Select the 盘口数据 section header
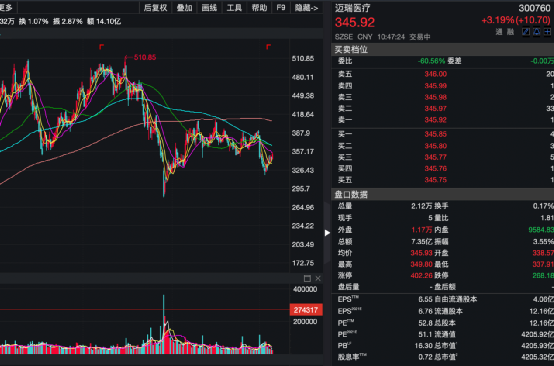Screen dimensions: 554x366 [442, 194]
